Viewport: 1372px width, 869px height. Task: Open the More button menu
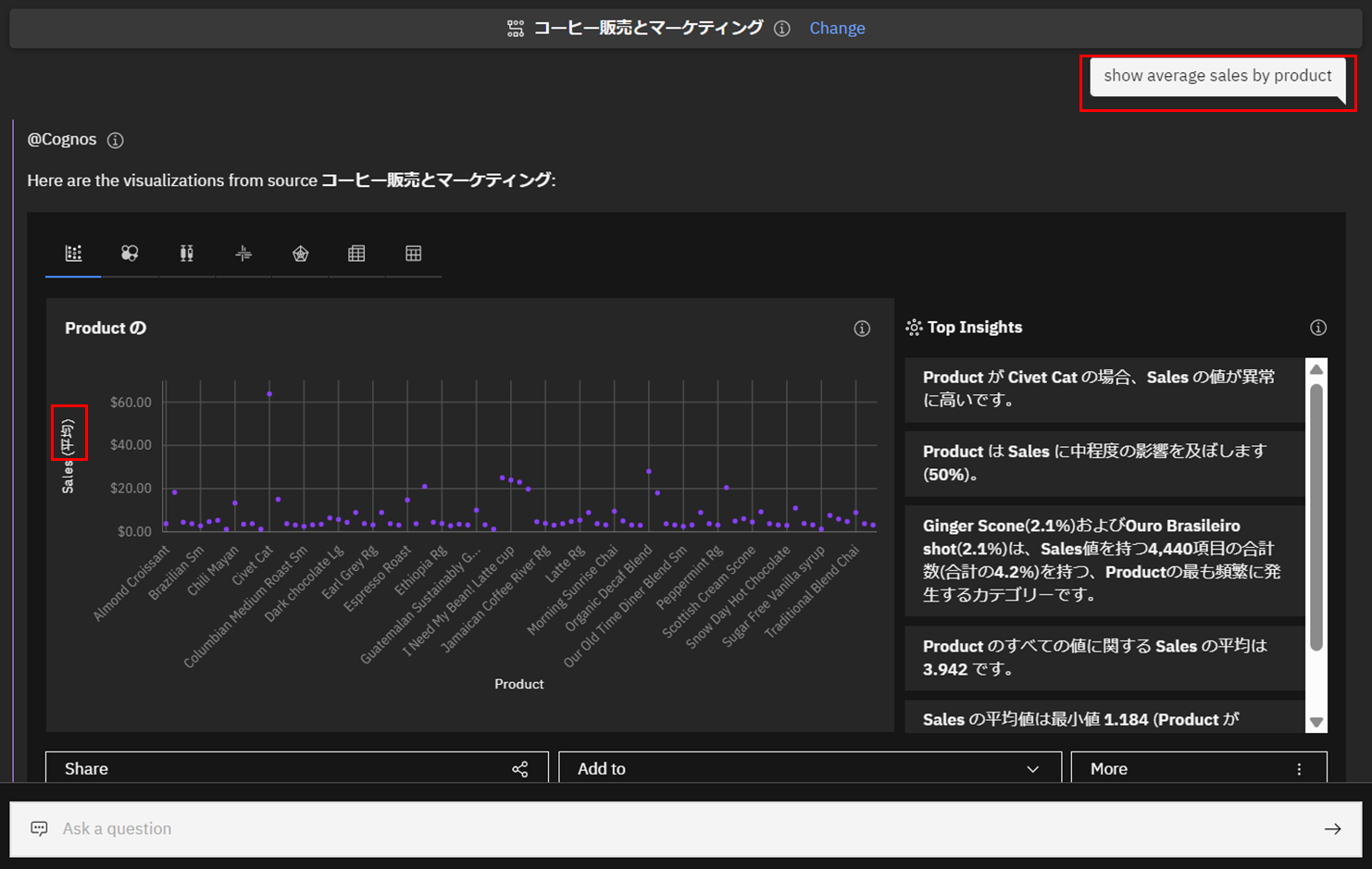(1199, 768)
